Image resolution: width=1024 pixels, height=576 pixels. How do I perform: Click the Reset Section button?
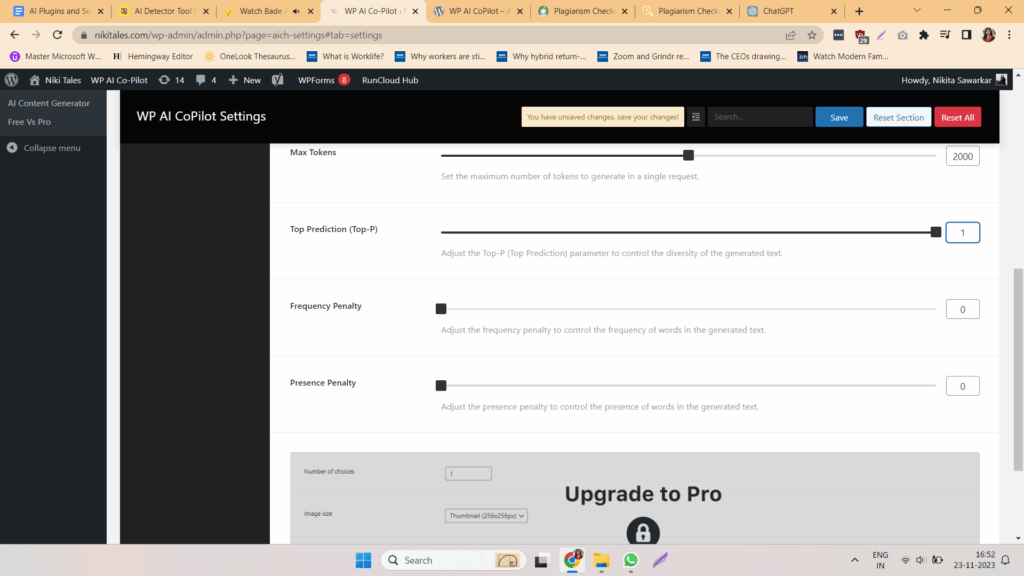[x=899, y=117]
